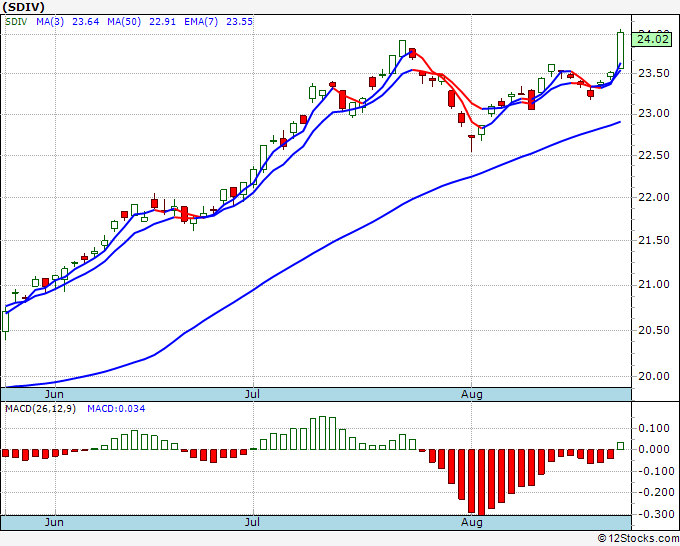Click Jul on the price chart axis
The height and width of the screenshot is (546, 680).
[x=252, y=394]
